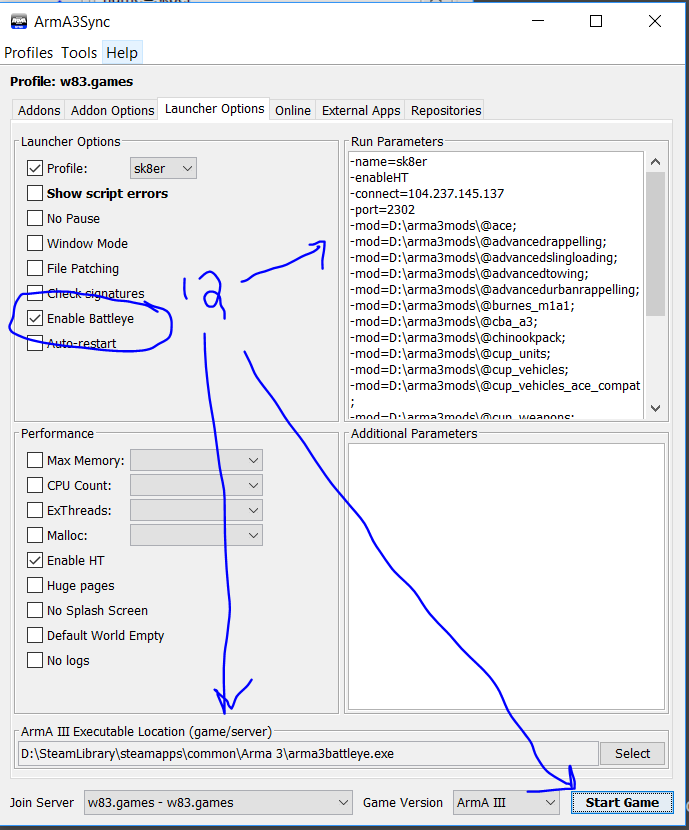The image size is (689, 830).
Task: Click the @chinookpack mod line
Action: (x=457, y=337)
